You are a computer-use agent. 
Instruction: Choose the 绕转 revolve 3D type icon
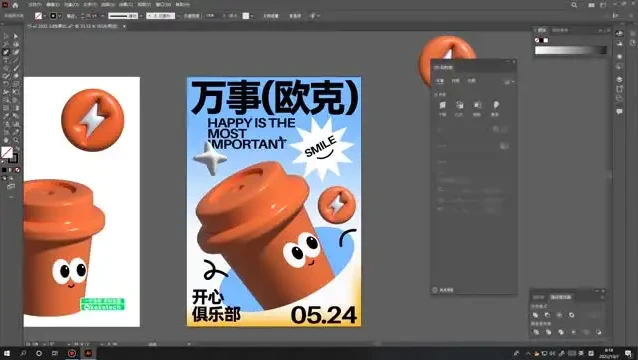pyautogui.click(x=477, y=105)
